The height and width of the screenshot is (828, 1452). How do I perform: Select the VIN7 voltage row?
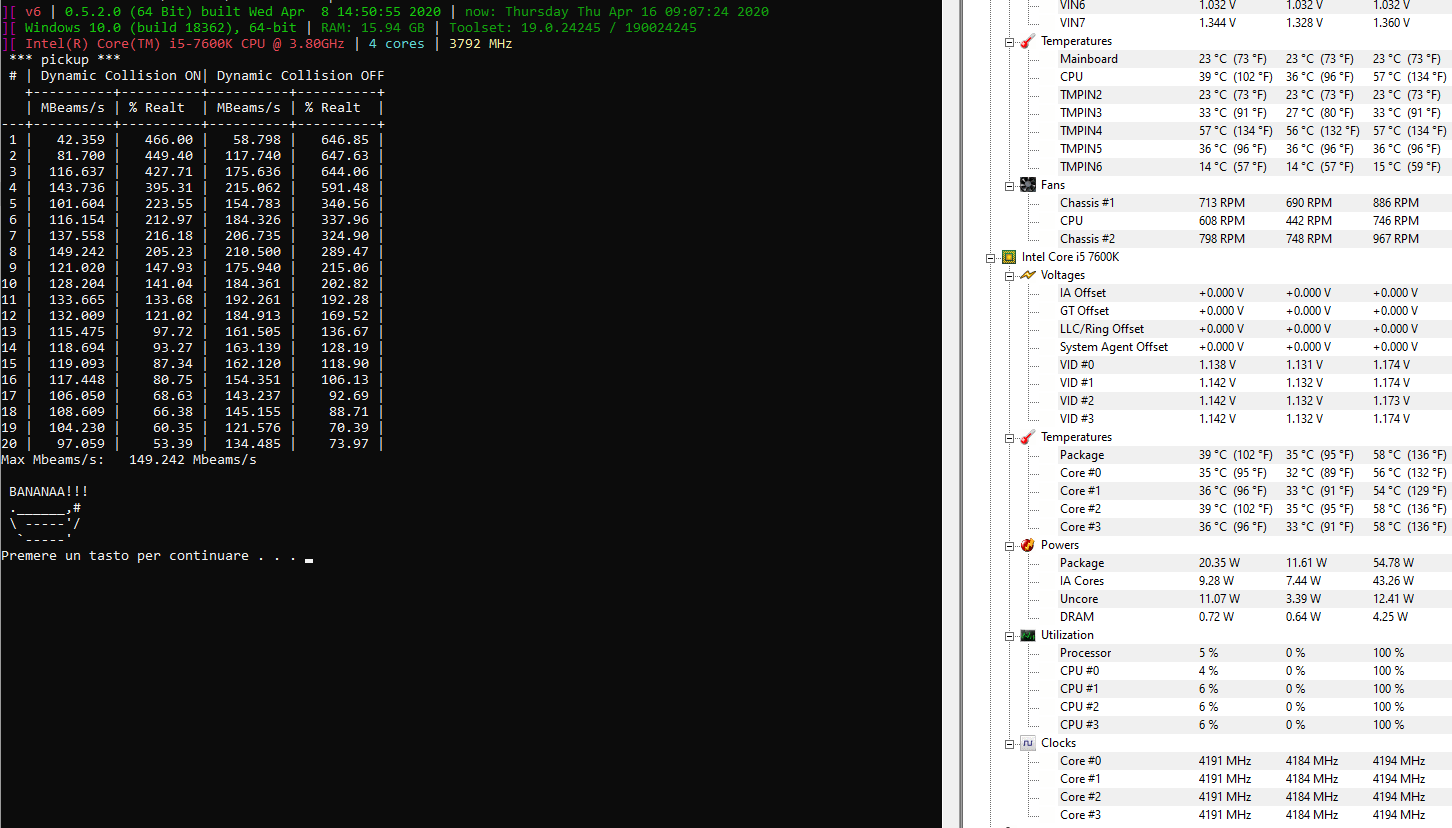click(x=1254, y=23)
